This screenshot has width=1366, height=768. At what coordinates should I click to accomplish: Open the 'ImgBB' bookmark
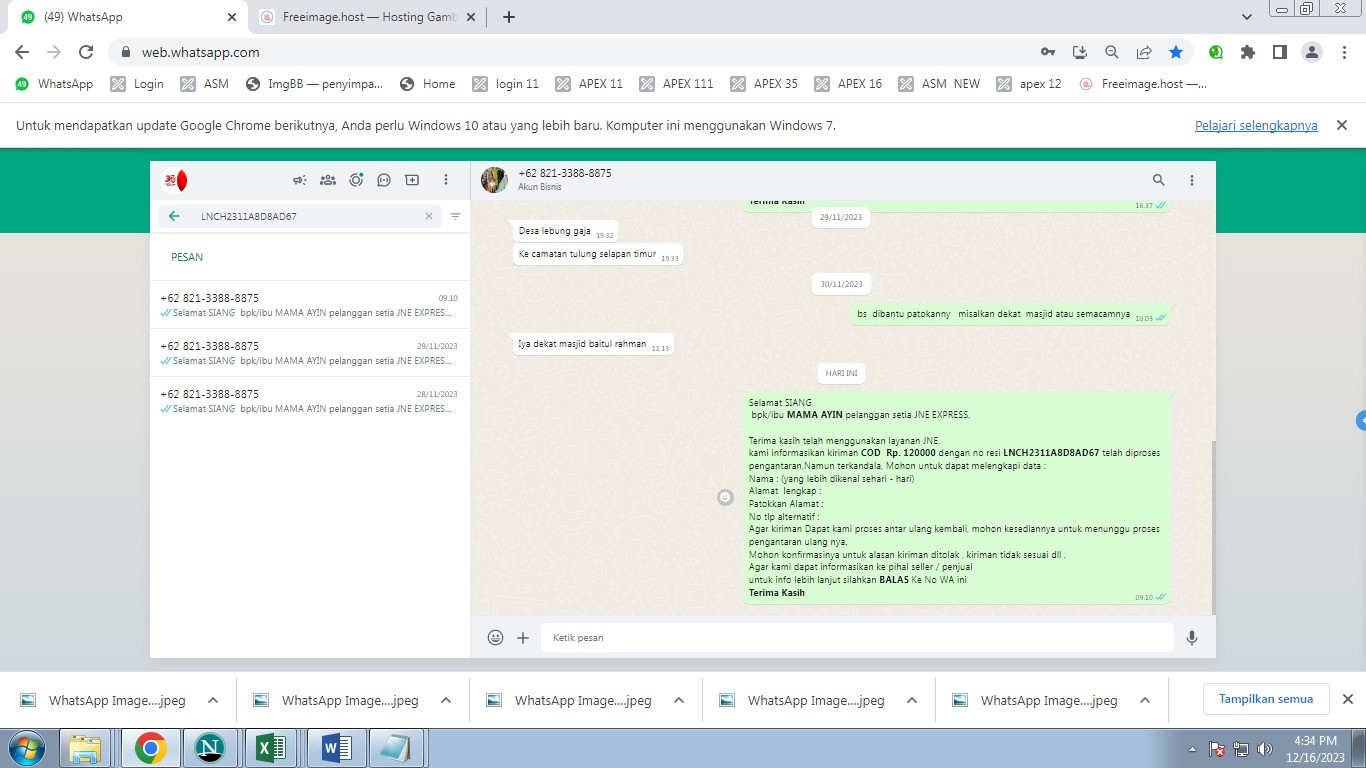click(314, 84)
